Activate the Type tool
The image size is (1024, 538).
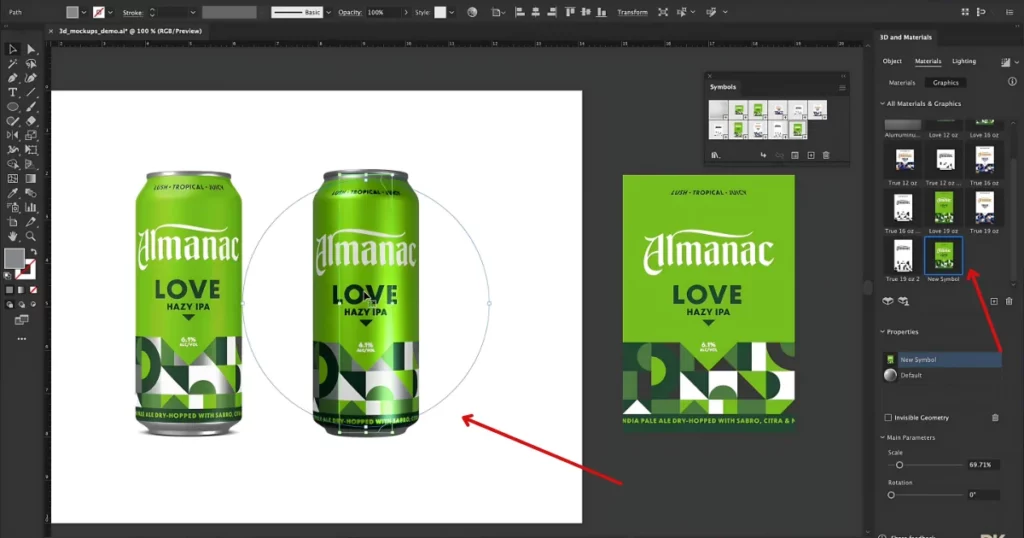tap(12, 93)
